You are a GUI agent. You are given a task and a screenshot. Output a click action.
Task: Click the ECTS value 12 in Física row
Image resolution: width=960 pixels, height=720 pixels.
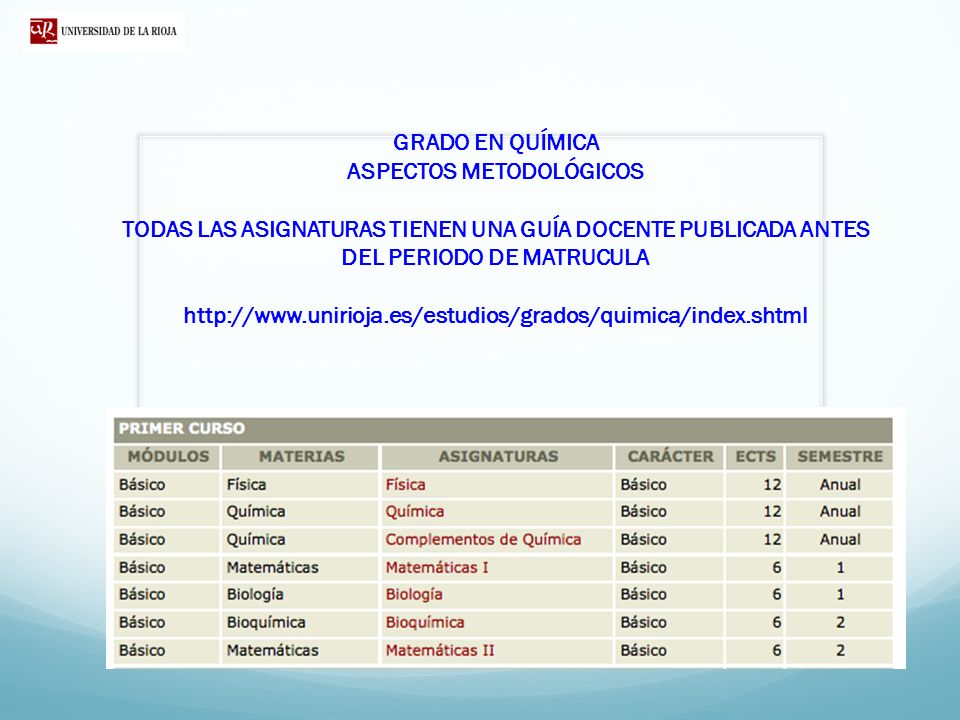click(755, 484)
